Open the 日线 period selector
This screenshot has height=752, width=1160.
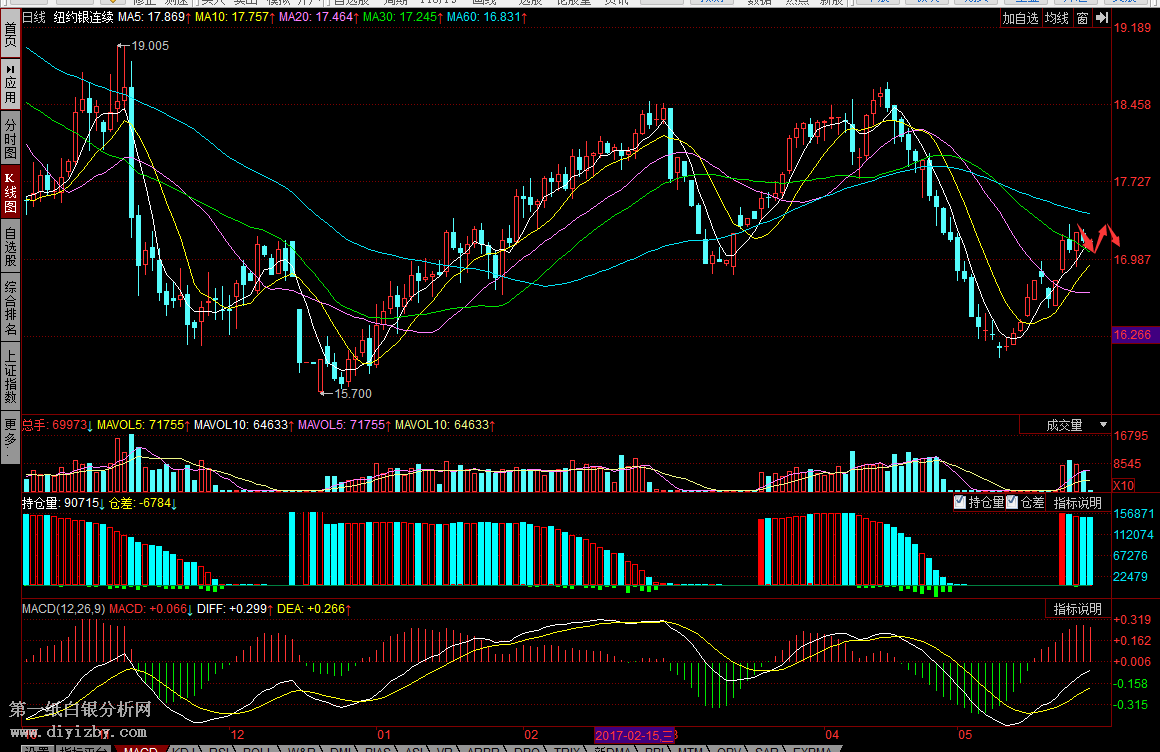(34, 18)
